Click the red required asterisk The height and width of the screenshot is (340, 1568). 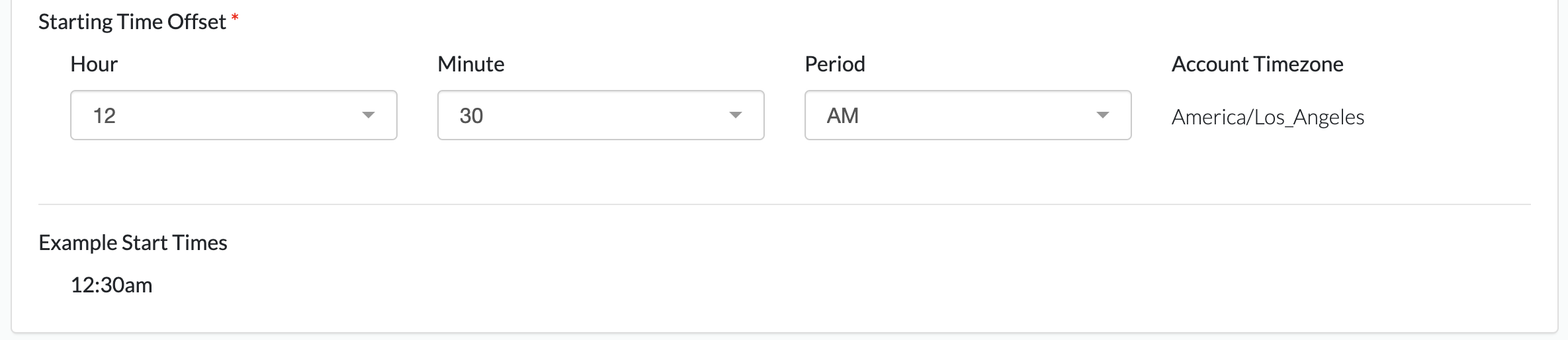coord(235,19)
